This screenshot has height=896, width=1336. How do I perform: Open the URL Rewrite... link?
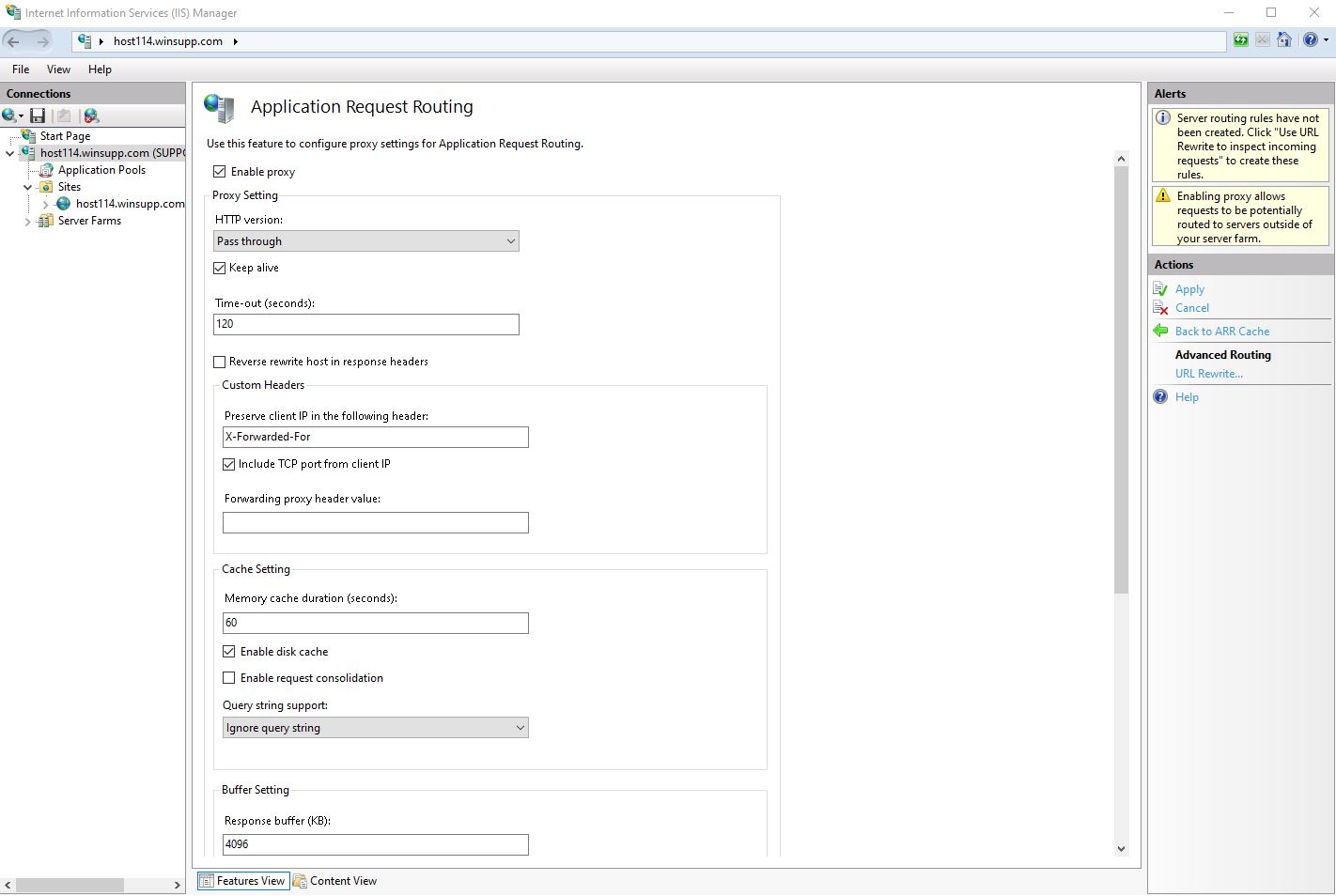point(1209,374)
